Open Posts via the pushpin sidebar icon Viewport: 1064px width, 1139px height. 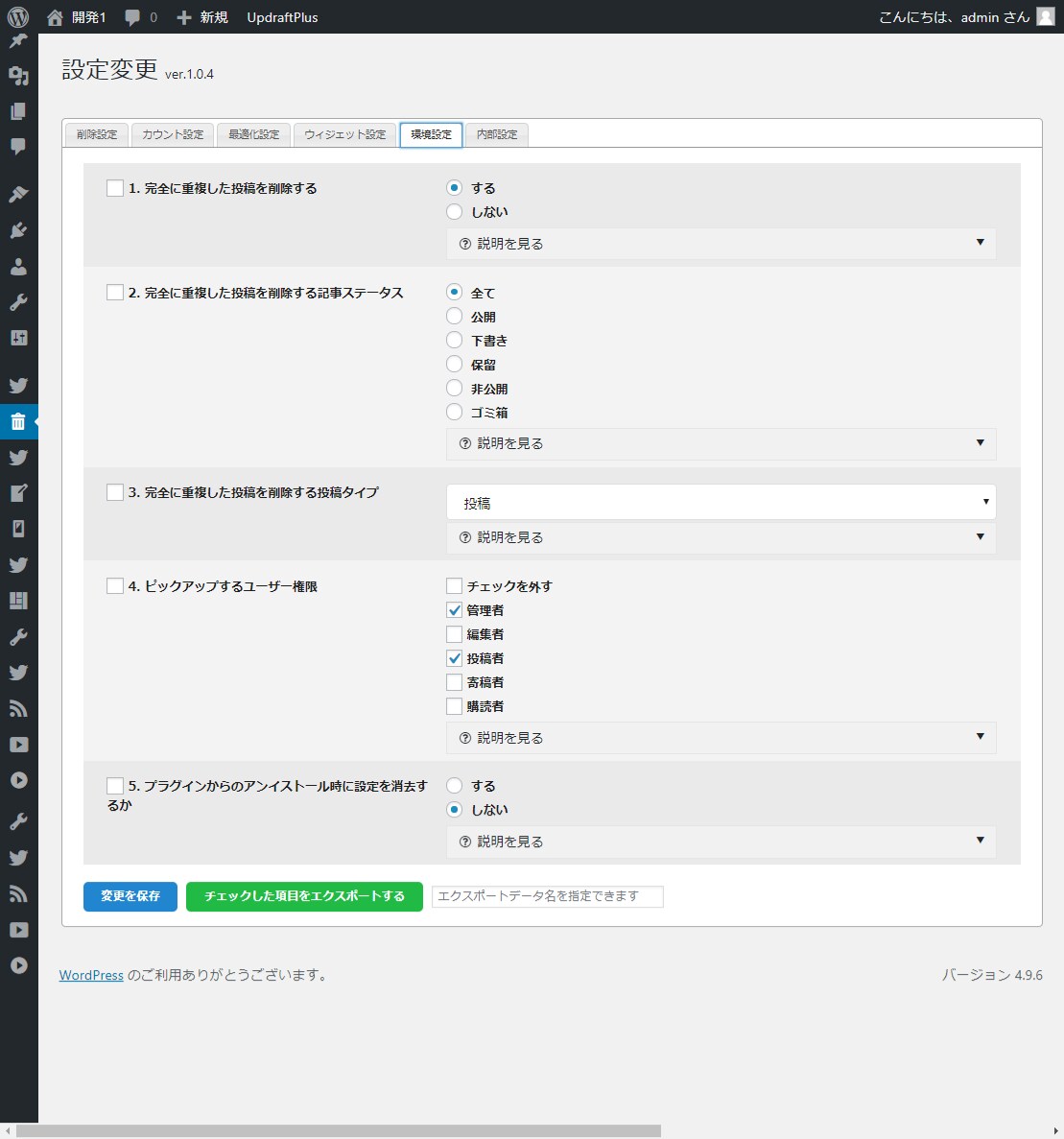(18, 40)
